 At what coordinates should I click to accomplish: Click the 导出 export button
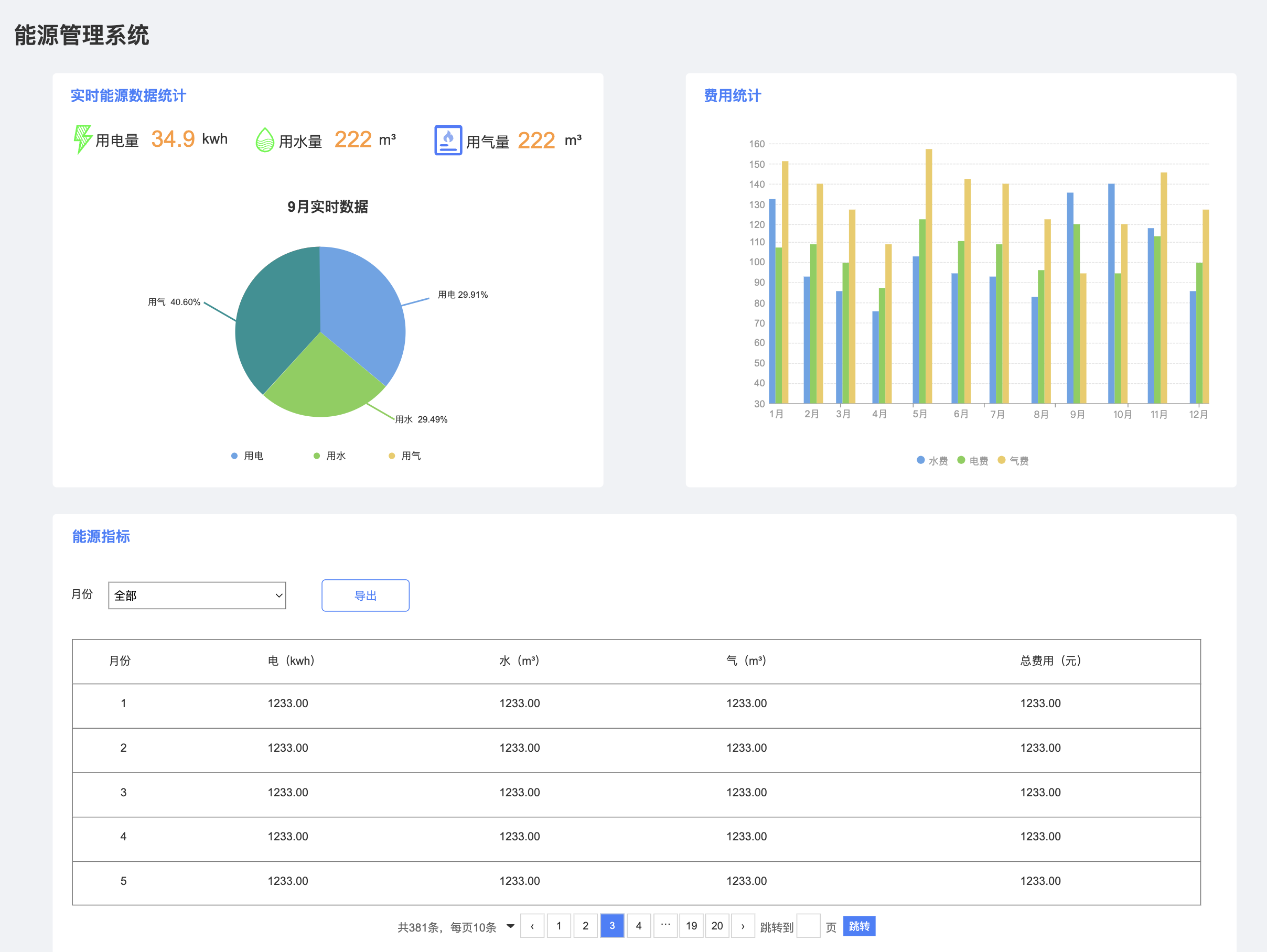[366, 596]
